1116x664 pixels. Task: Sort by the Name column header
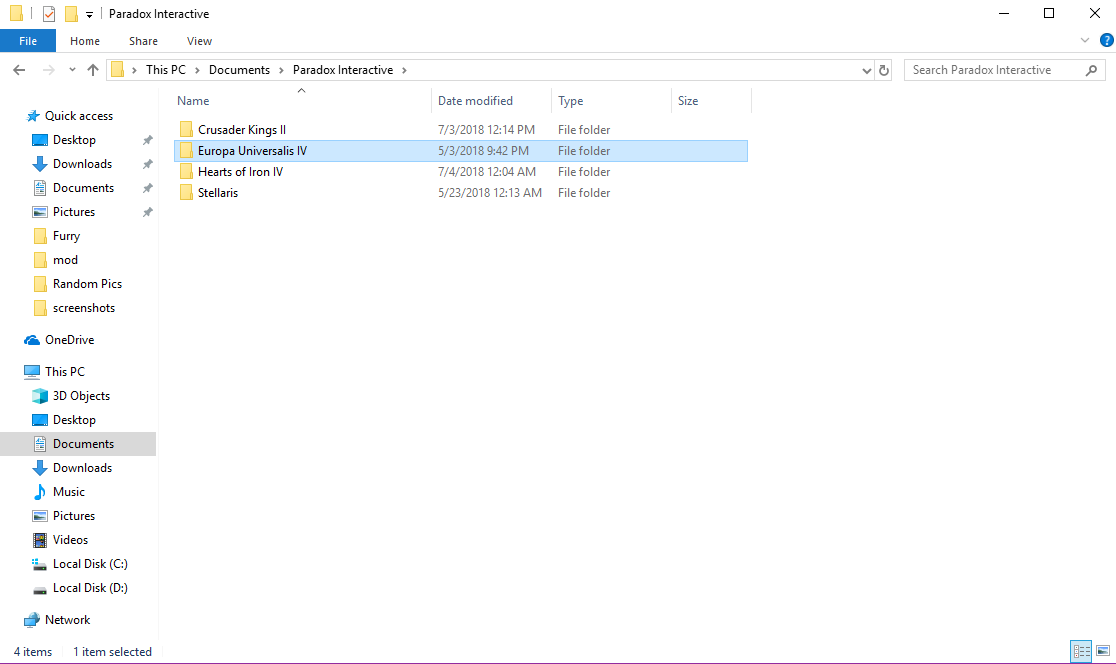click(303, 100)
